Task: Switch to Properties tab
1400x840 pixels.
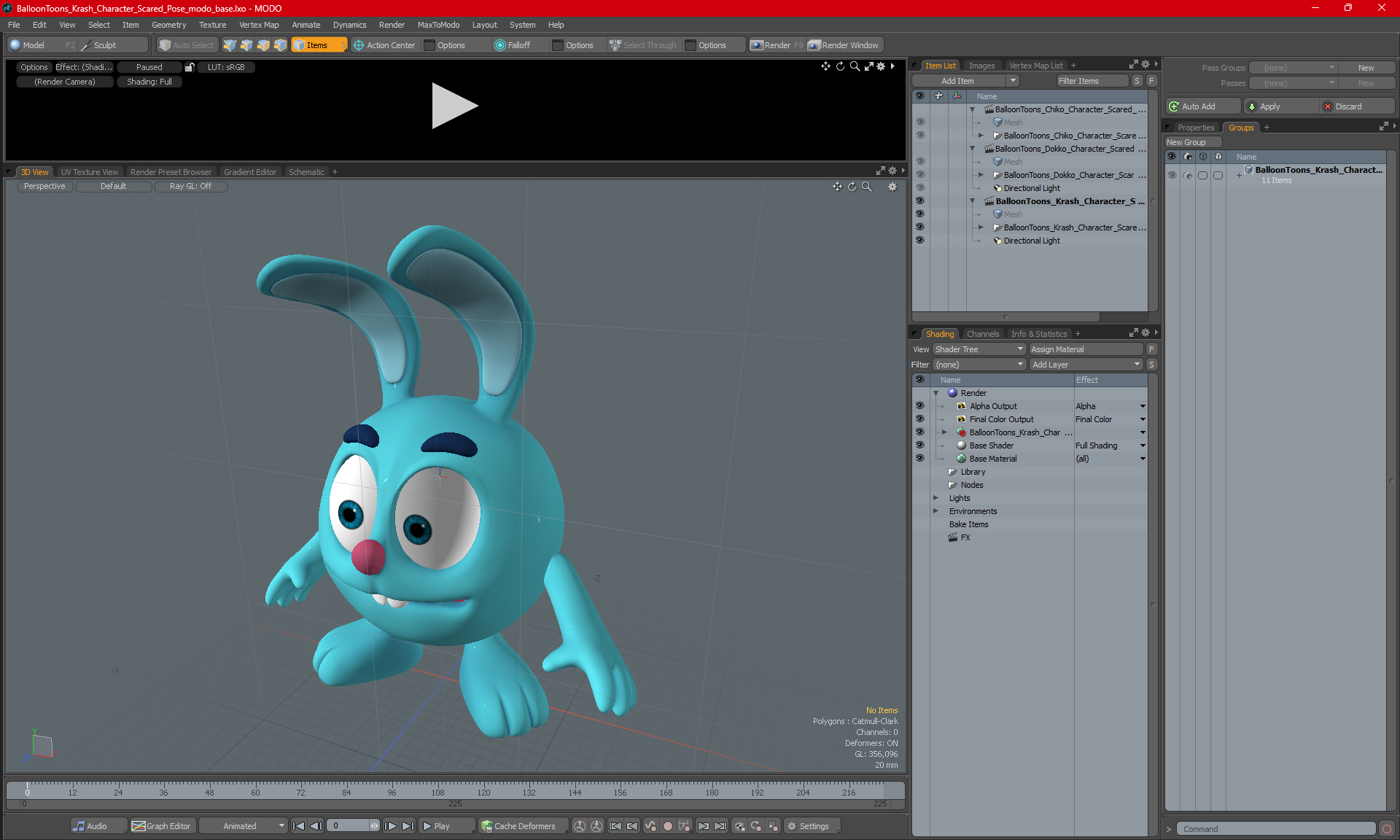Action: [1196, 128]
